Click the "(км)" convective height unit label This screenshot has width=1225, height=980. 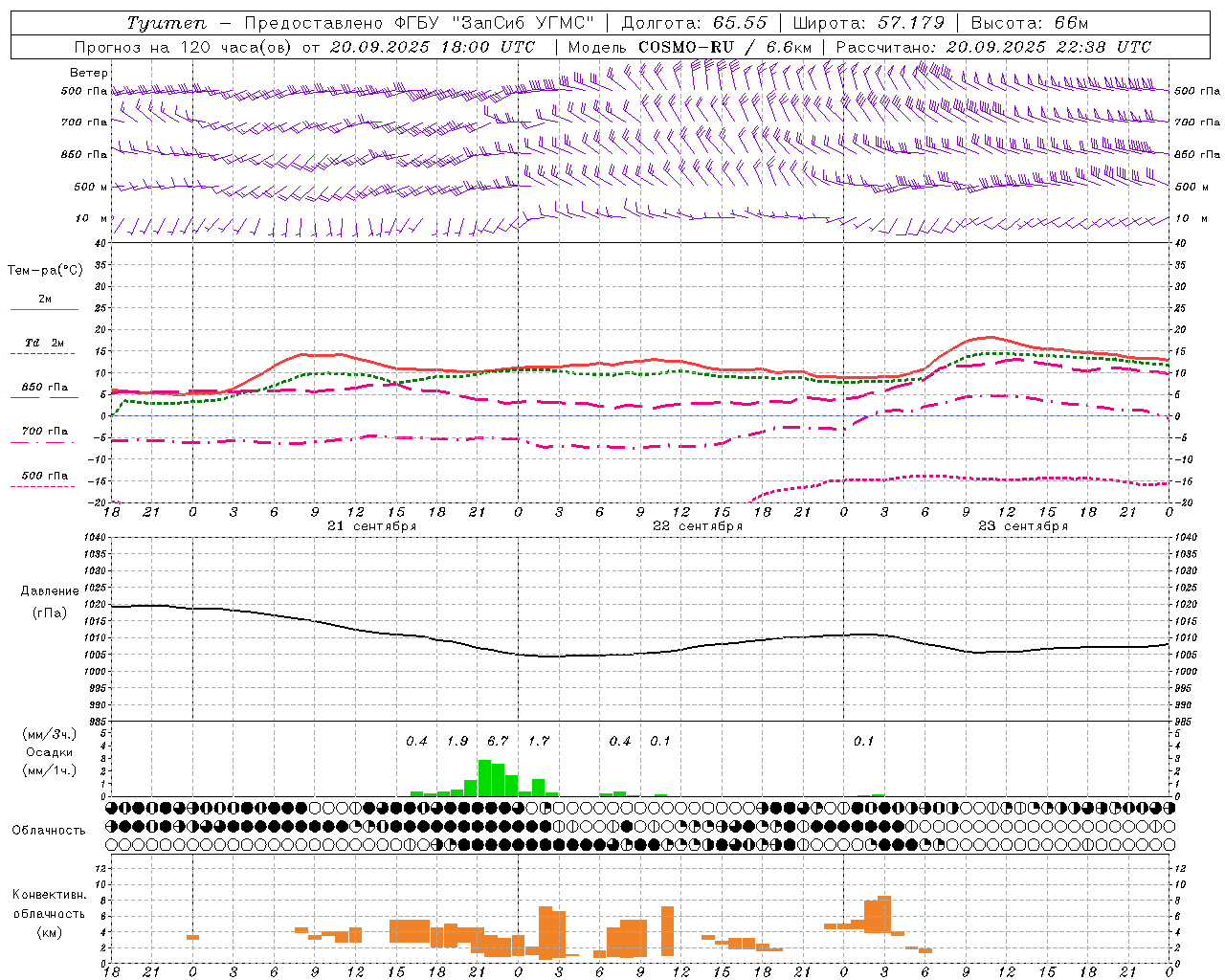pyautogui.click(x=49, y=932)
